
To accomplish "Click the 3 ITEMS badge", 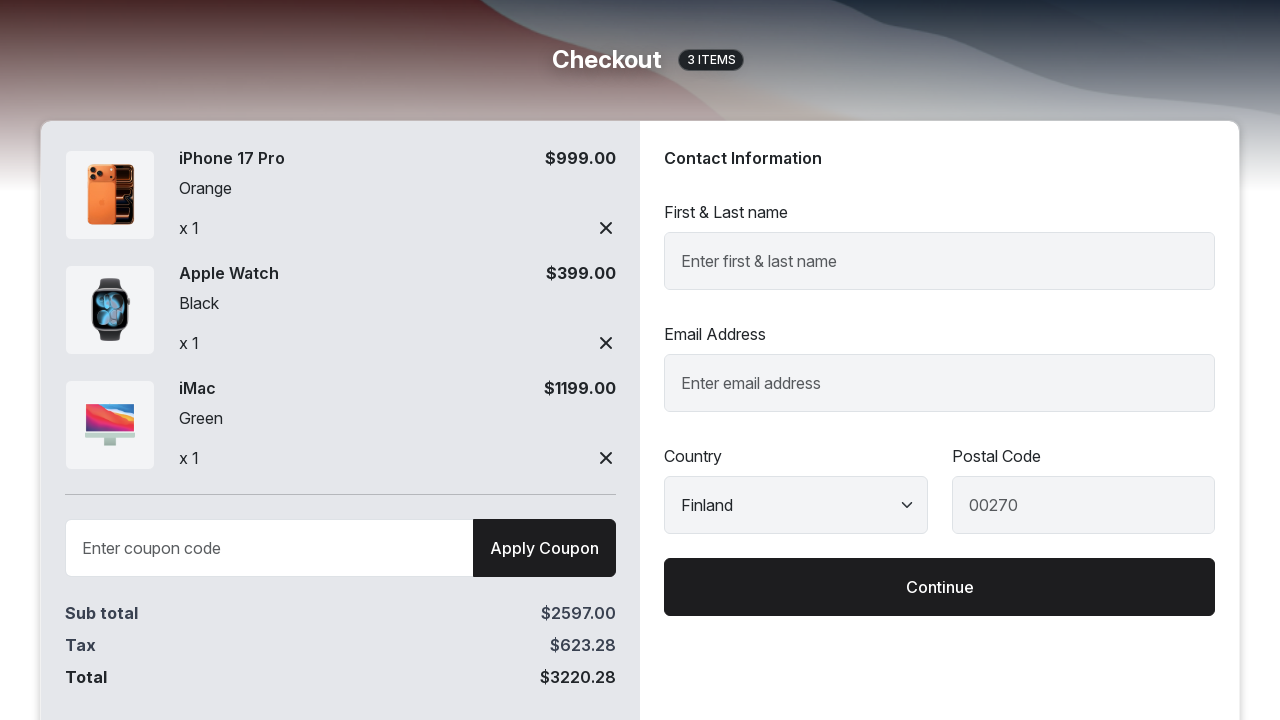I will click(x=711, y=60).
